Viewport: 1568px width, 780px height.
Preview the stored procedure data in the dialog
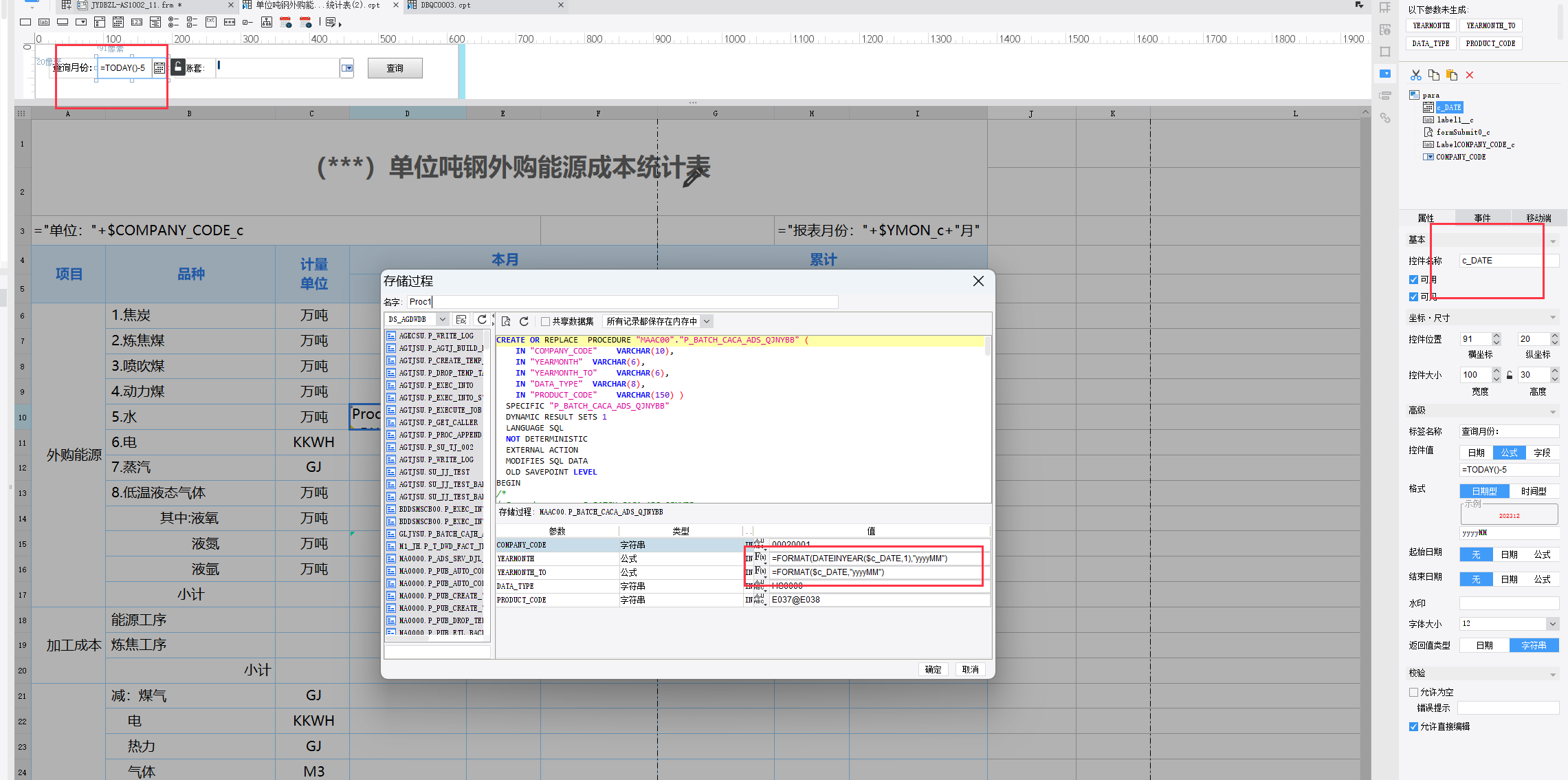506,321
